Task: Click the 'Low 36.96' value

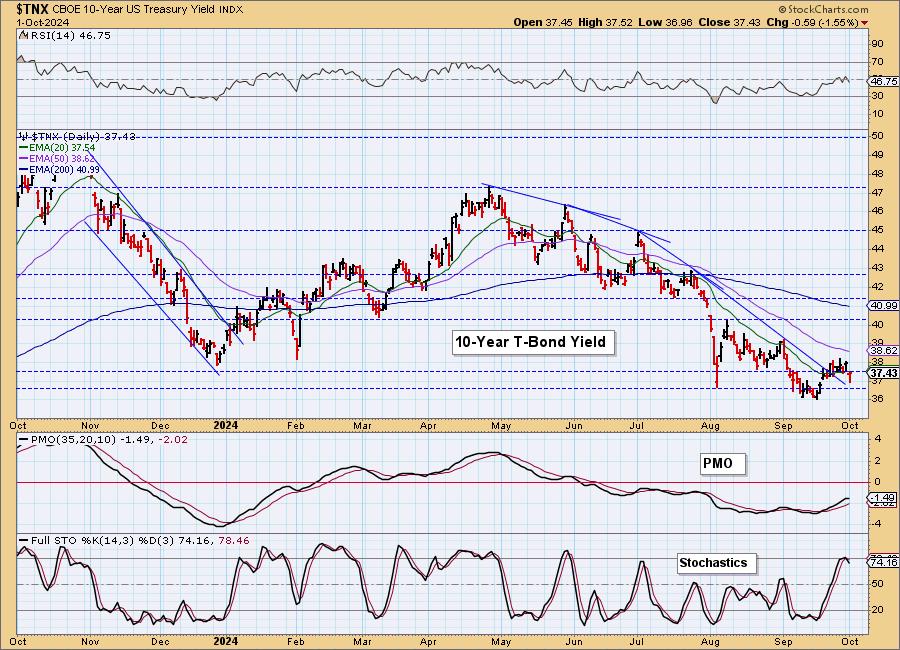Action: tap(665, 22)
